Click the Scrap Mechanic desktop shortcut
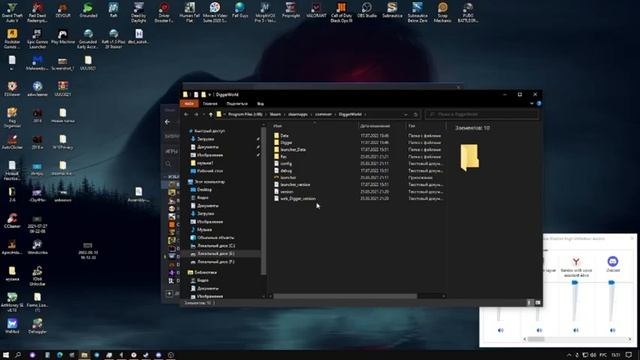The width and height of the screenshot is (640, 360). point(442,12)
